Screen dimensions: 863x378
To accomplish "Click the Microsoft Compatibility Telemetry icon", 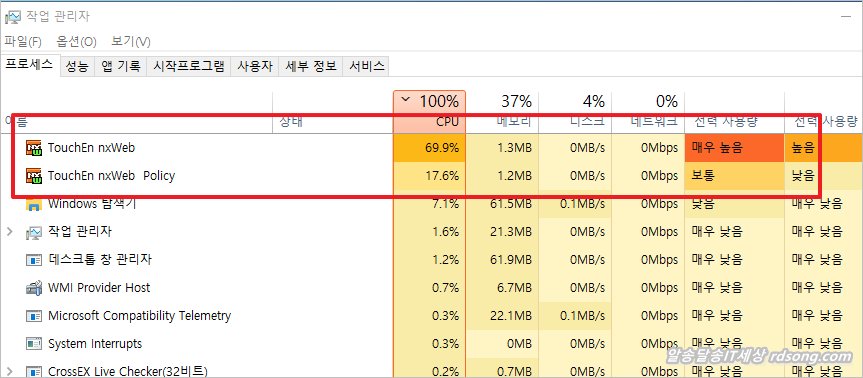I will pyautogui.click(x=34, y=316).
